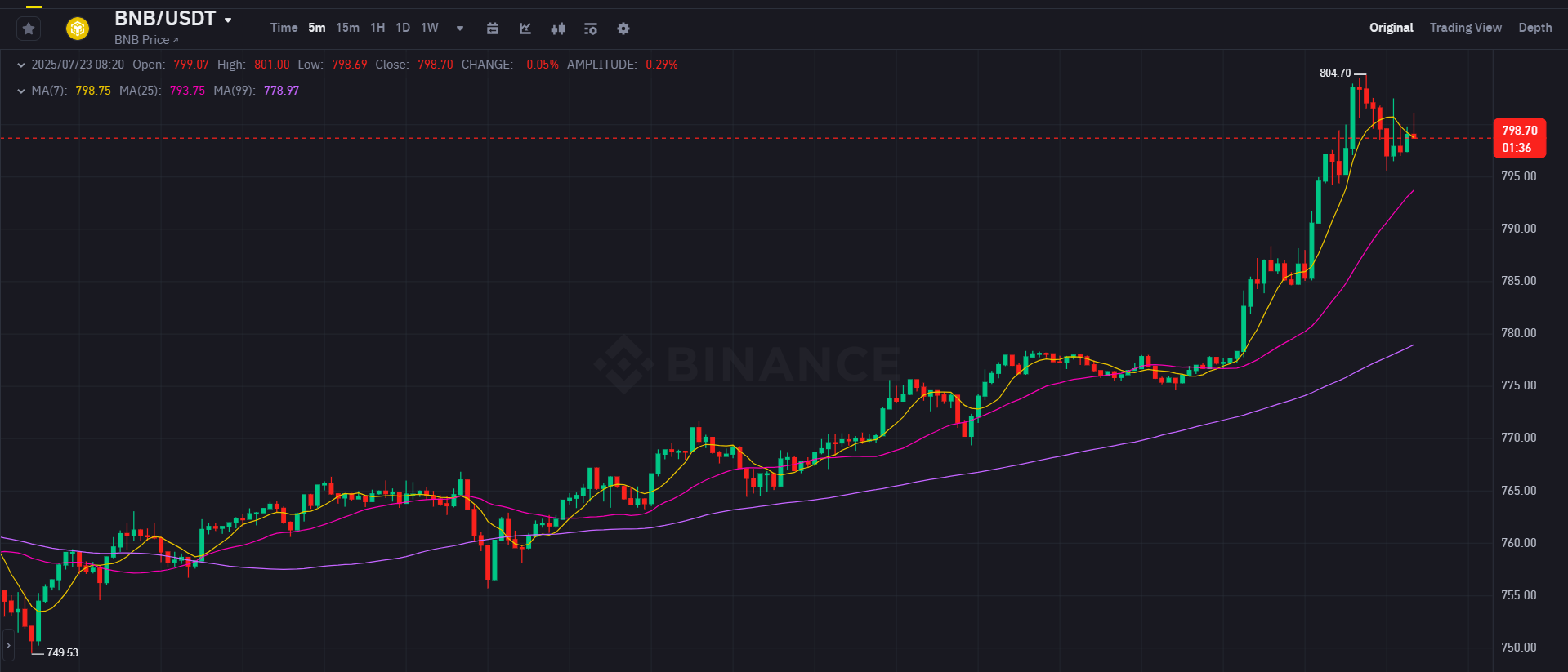
Task: Switch to the Depth chart tab
Action: (1534, 28)
